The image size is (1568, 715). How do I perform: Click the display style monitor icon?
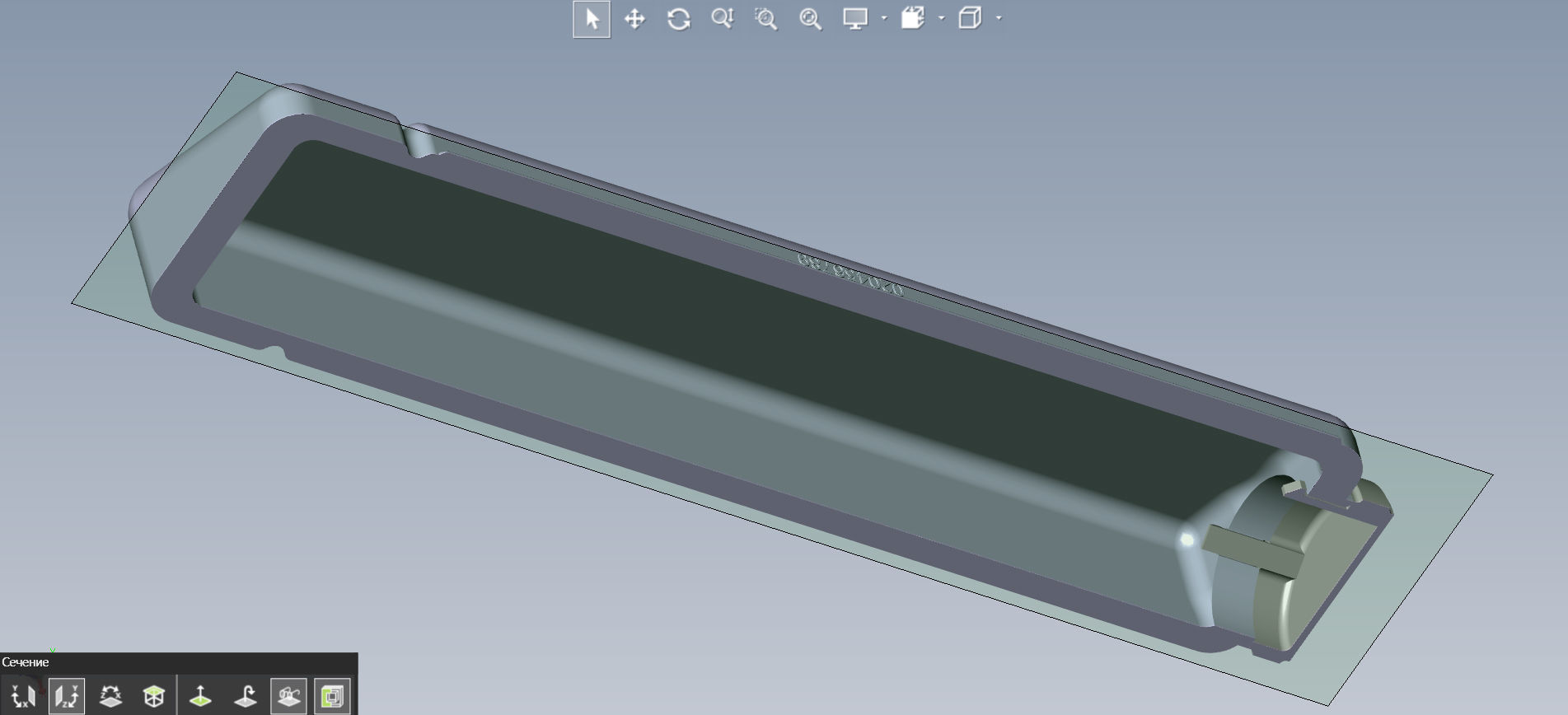[855, 19]
